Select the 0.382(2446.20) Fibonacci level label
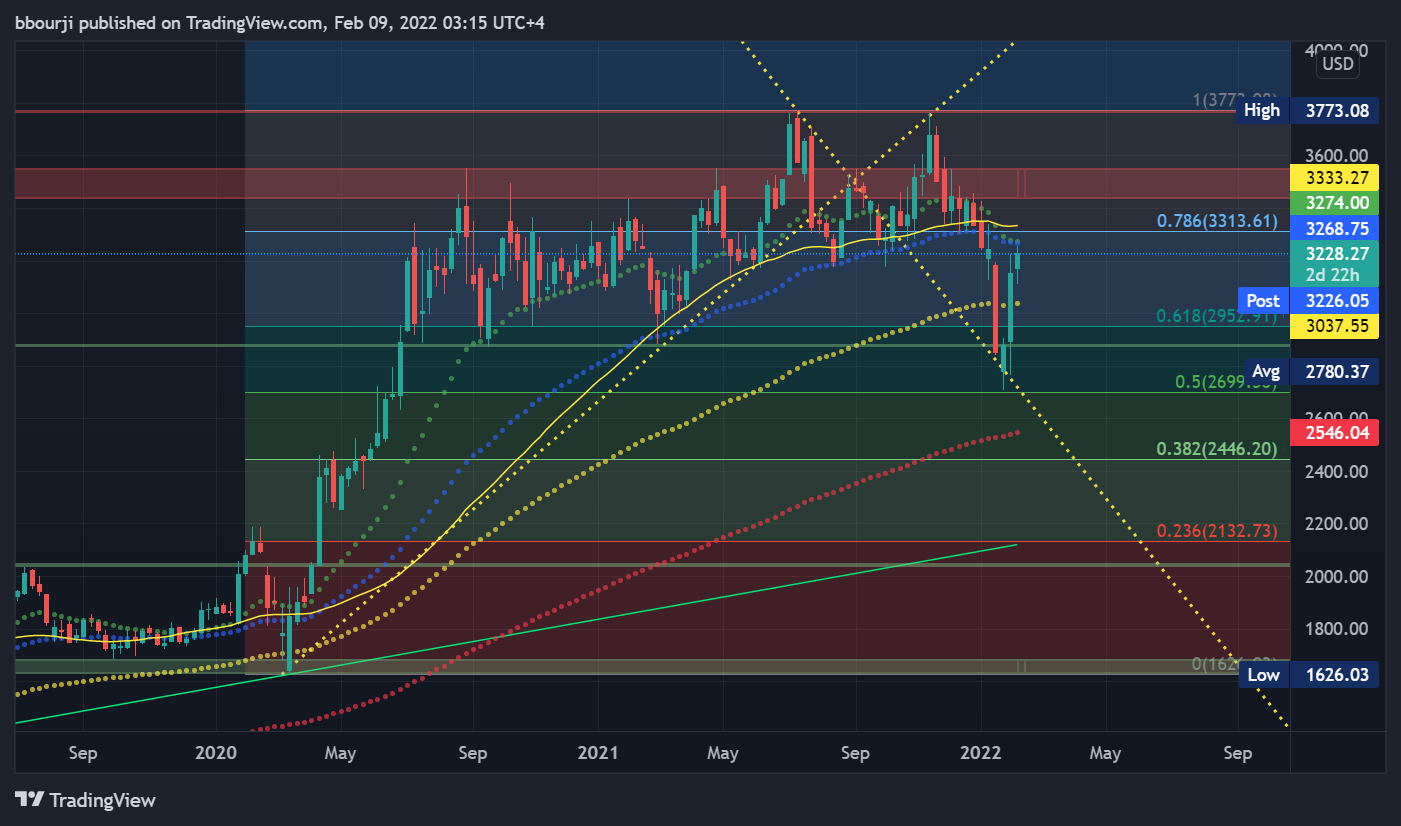Image resolution: width=1401 pixels, height=826 pixels. coord(1217,449)
